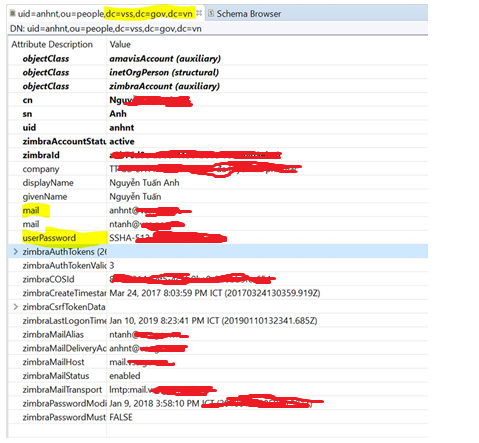Click the Jan 10, 2019 logon value
The width and height of the screenshot is (479, 443).
(213, 321)
